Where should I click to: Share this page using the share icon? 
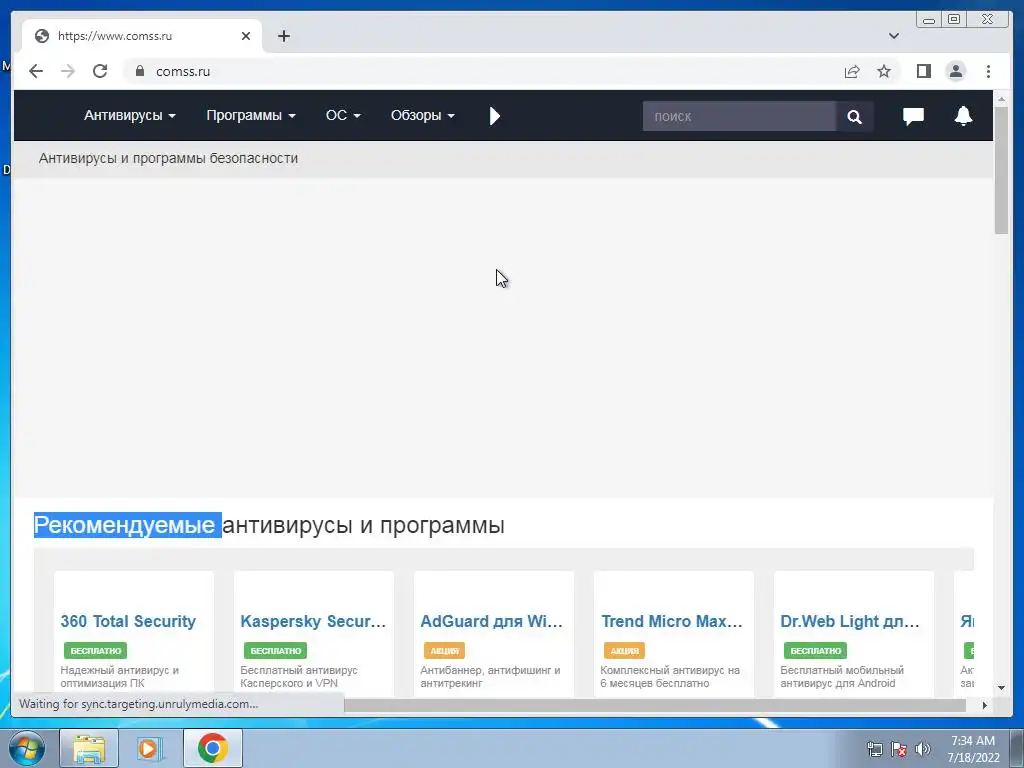(x=852, y=71)
